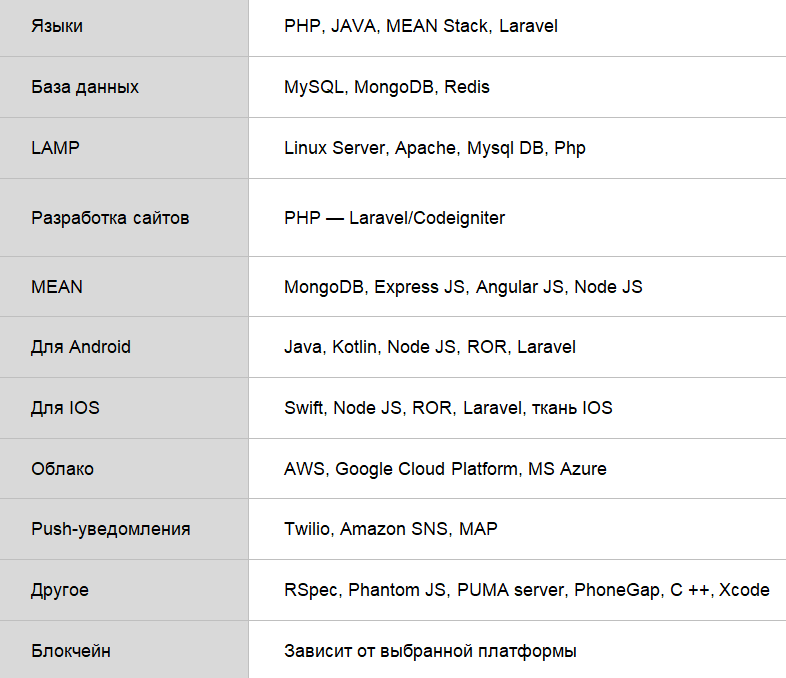Select the "Облако" label cell

pos(62,469)
